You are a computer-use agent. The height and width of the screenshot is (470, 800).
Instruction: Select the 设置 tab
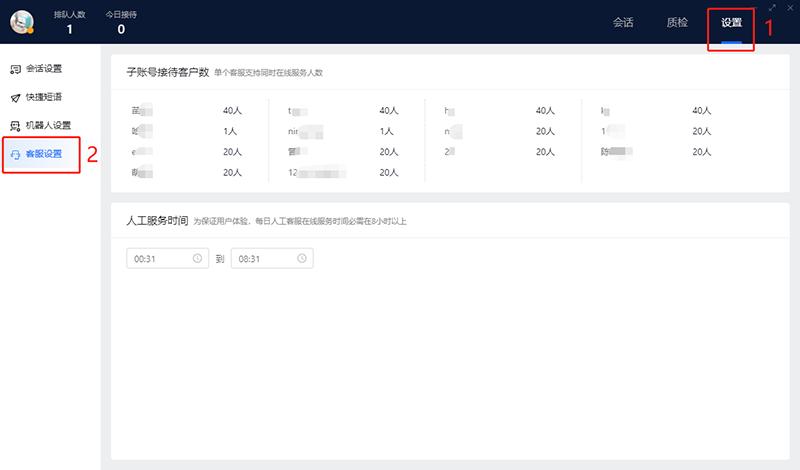tap(732, 22)
